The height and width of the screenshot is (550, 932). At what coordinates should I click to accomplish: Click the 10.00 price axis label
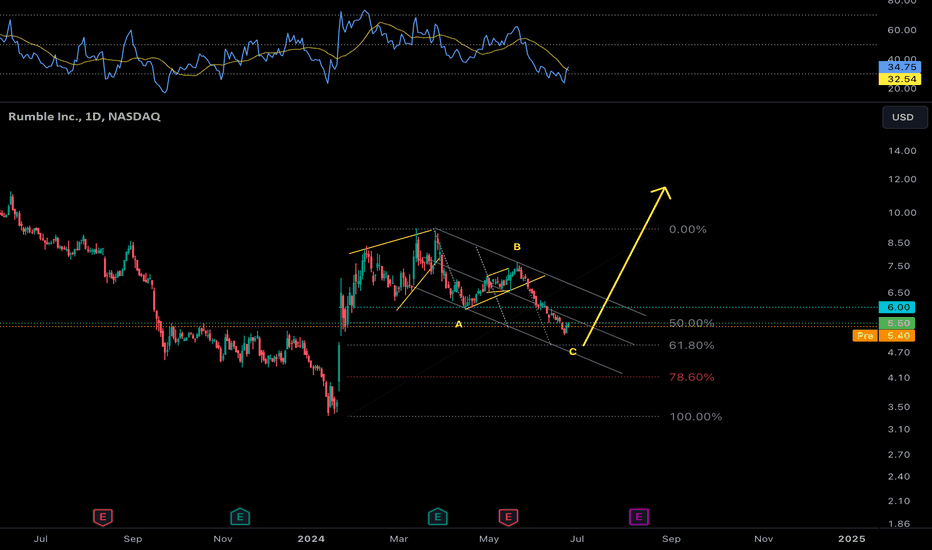click(x=902, y=213)
